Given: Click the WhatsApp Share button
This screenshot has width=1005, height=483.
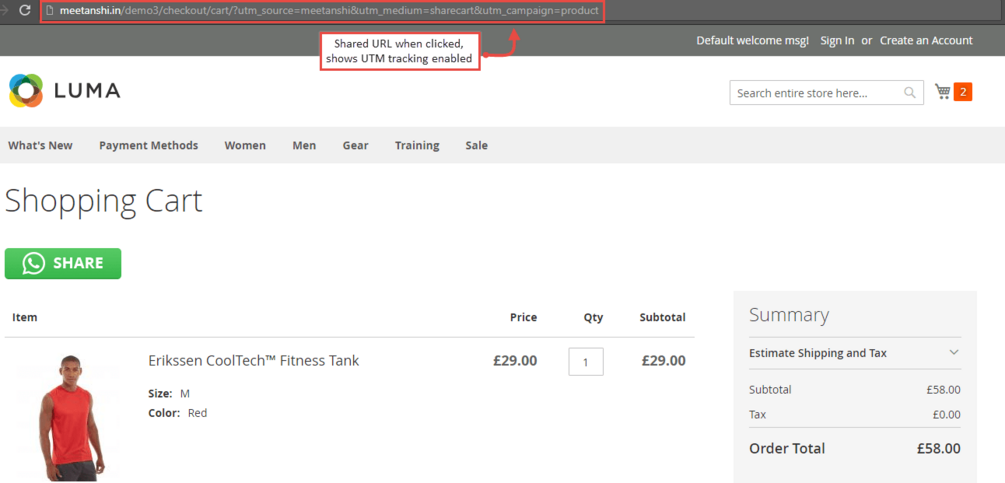Looking at the screenshot, I should click(63, 264).
